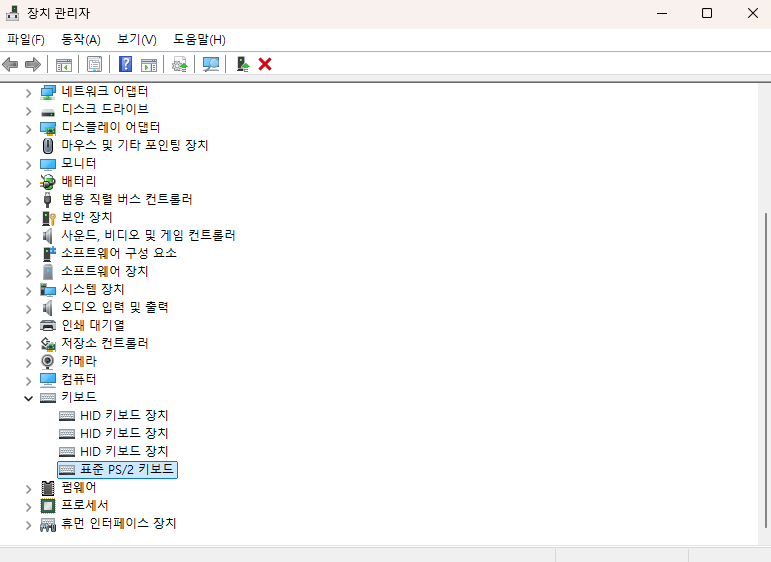Click the 디스플레이 어댑터 category icon
This screenshot has height=562, width=771.
48,128
